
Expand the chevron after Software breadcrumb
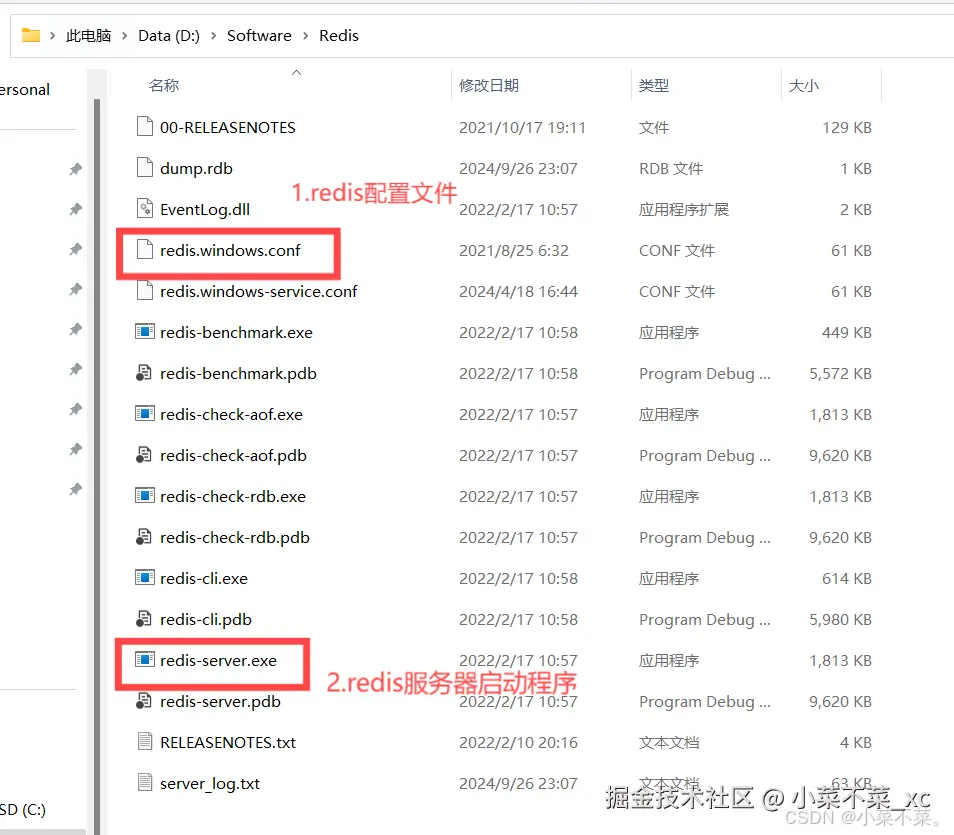305,36
